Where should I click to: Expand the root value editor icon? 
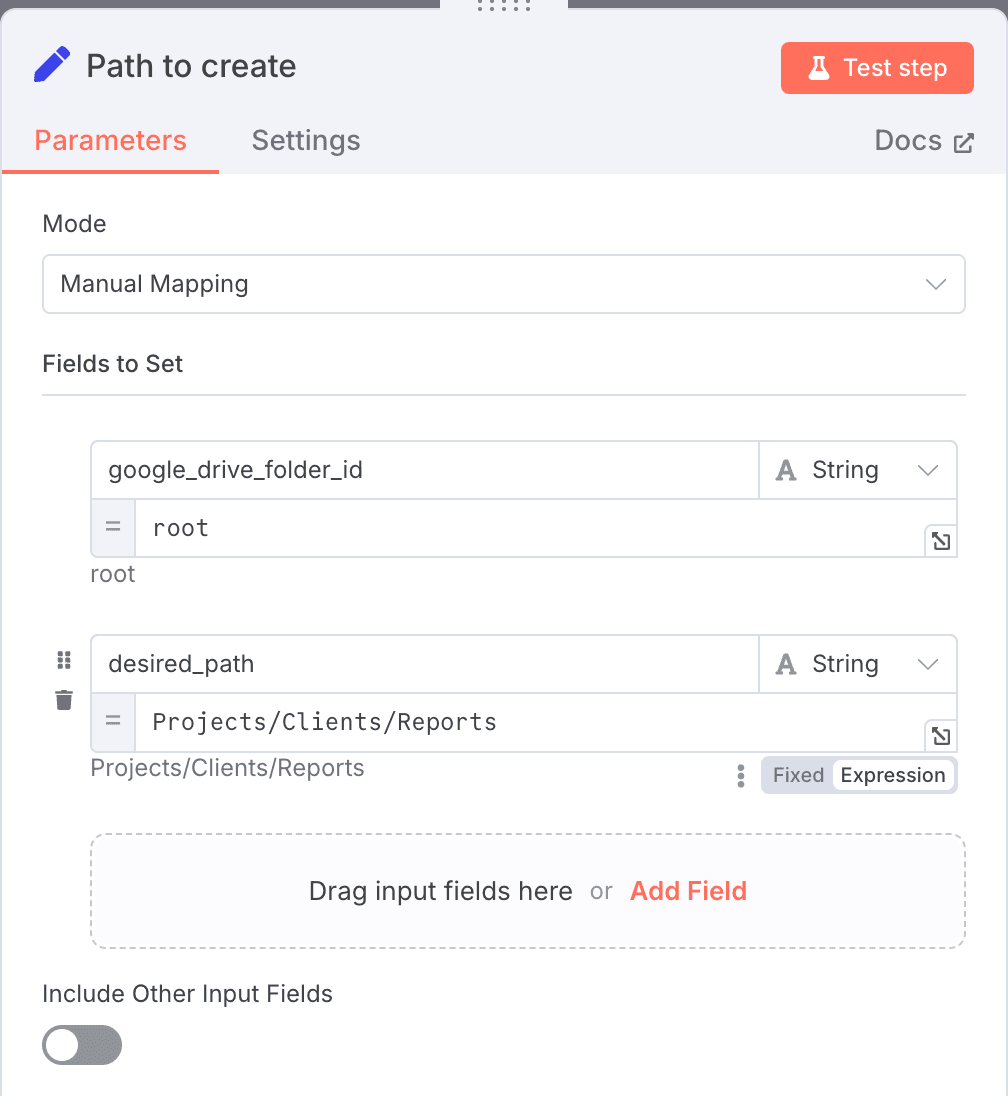[941, 541]
